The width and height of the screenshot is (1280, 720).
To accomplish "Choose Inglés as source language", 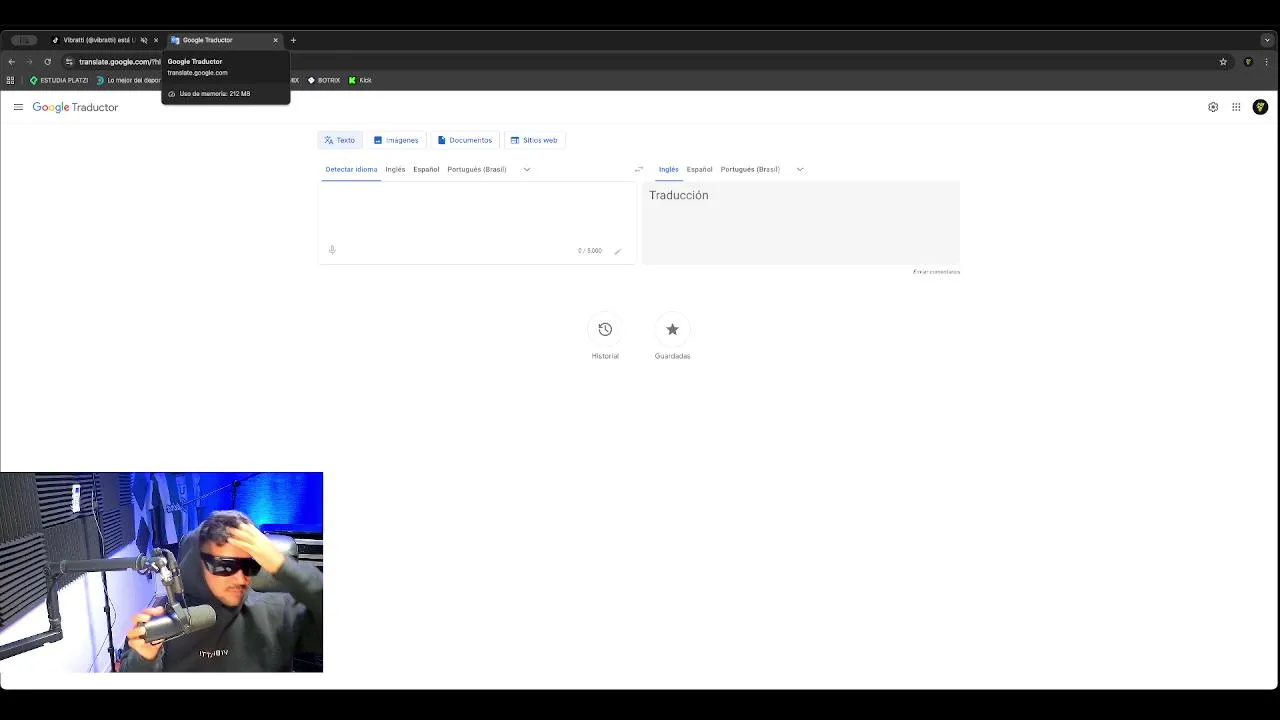I will (395, 169).
